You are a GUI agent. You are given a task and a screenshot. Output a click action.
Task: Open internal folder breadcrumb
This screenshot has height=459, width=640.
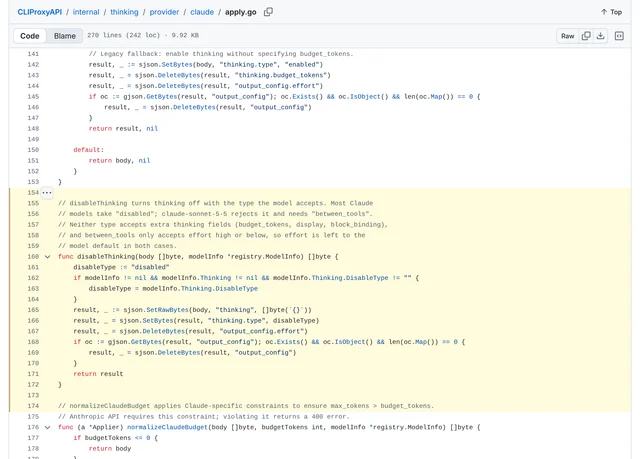pos(86,12)
